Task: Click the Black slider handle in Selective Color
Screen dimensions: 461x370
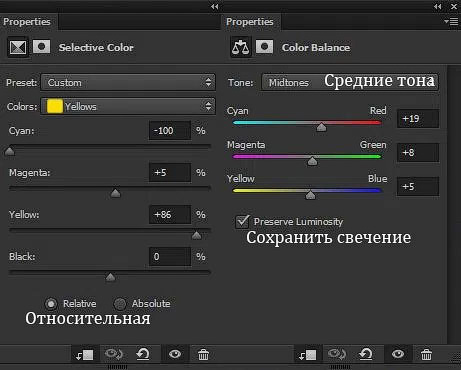Action: tap(110, 277)
